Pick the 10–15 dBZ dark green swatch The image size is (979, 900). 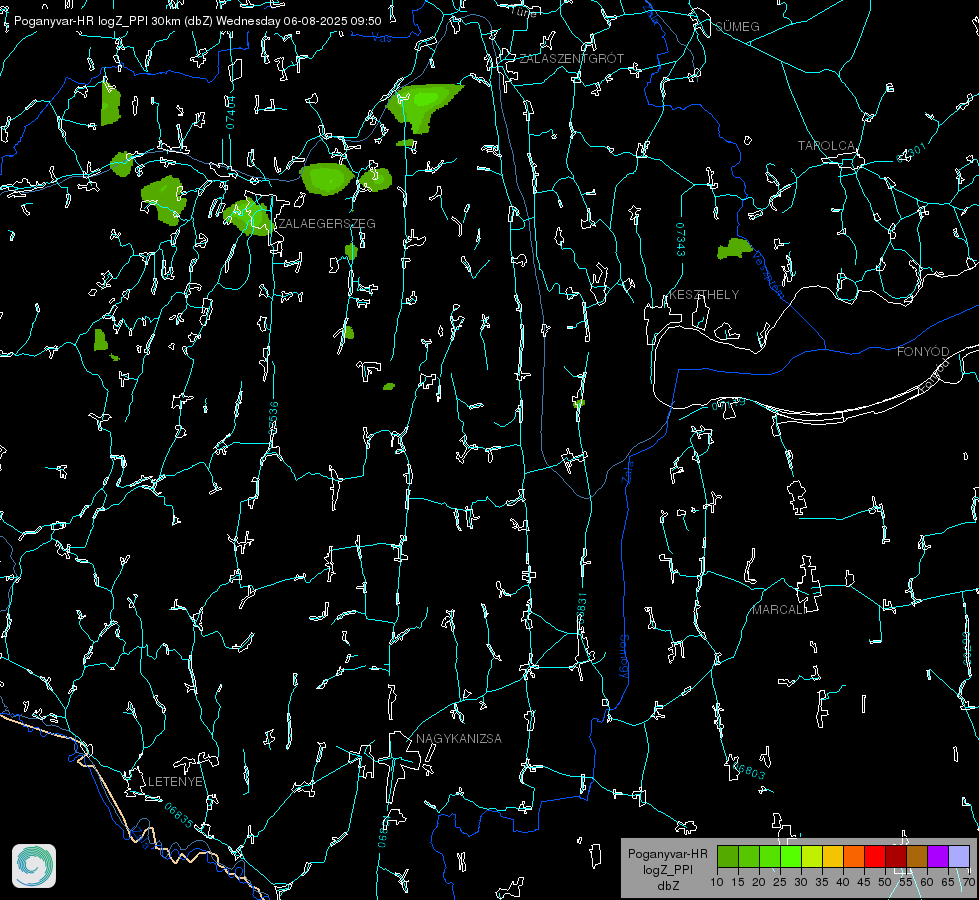[x=728, y=856]
